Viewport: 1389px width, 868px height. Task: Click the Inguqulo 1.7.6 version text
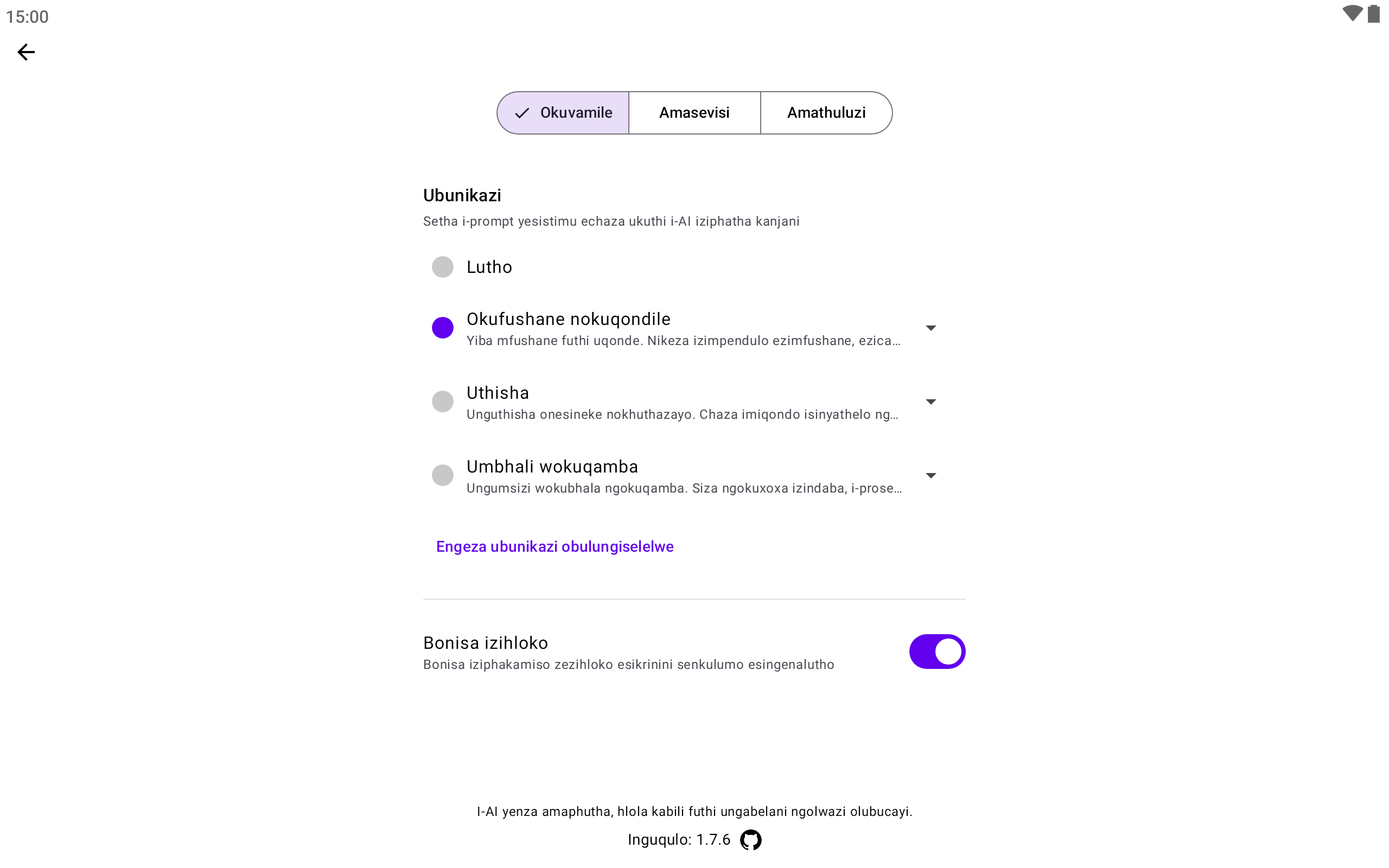pyautogui.click(x=678, y=840)
